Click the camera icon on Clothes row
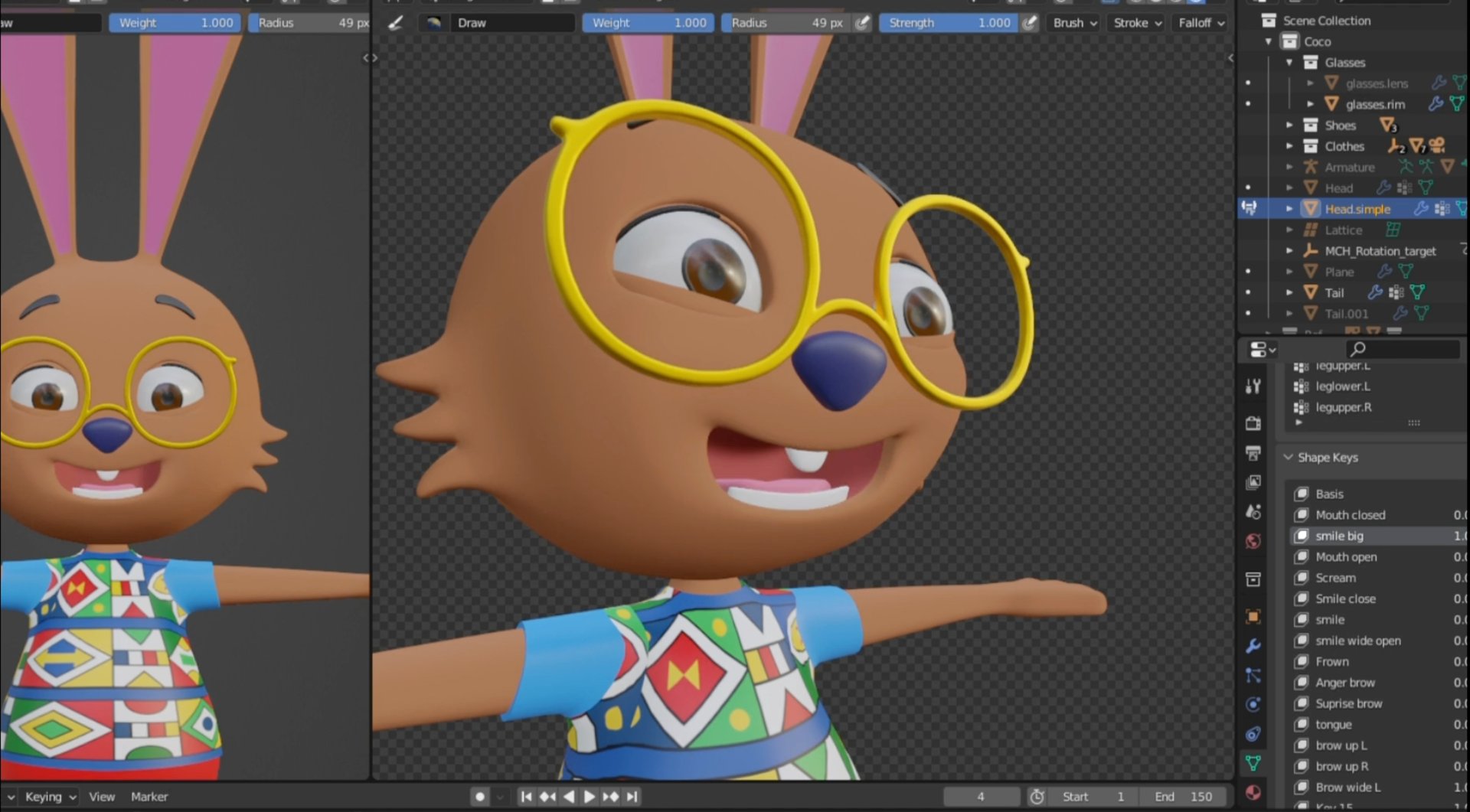 point(1437,145)
